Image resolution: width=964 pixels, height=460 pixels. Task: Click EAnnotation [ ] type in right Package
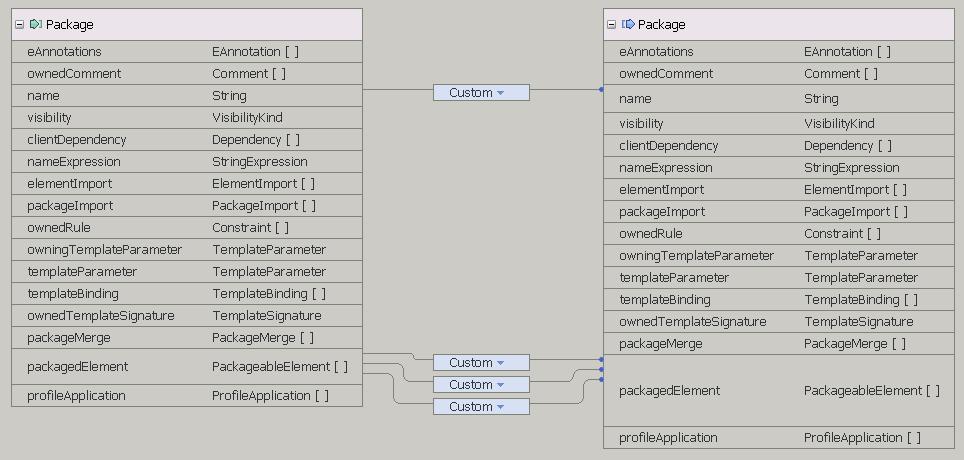tap(847, 52)
